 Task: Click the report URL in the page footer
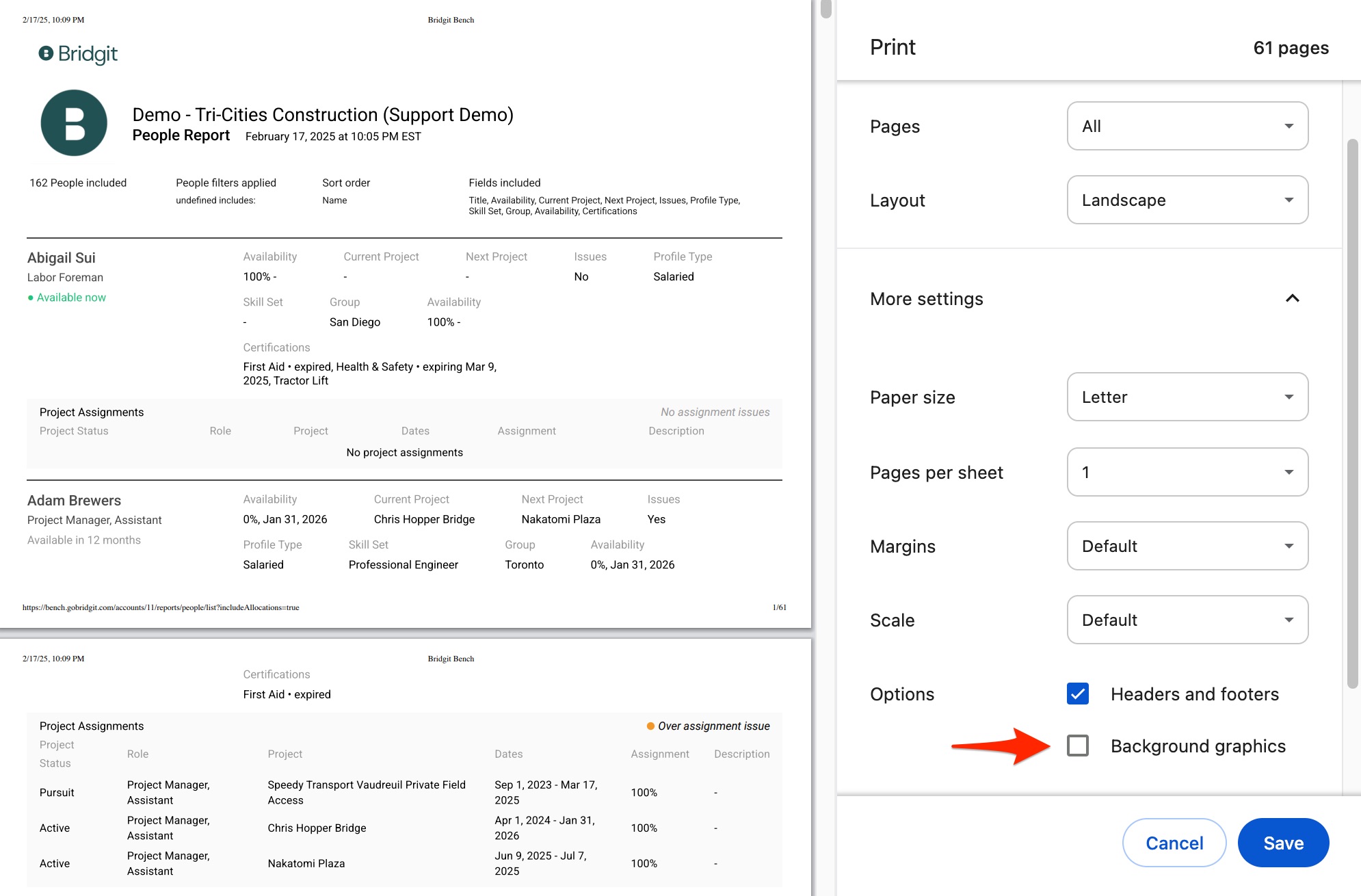click(x=161, y=607)
